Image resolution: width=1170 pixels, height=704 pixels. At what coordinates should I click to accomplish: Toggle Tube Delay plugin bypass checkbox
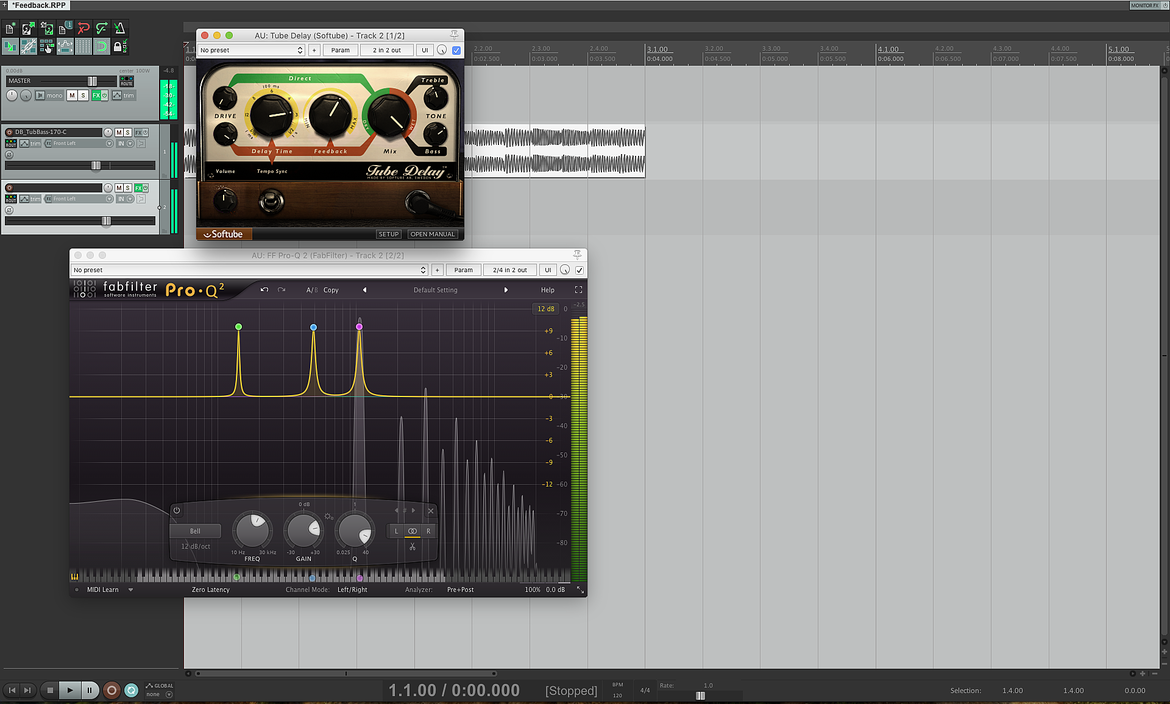[x=457, y=50]
